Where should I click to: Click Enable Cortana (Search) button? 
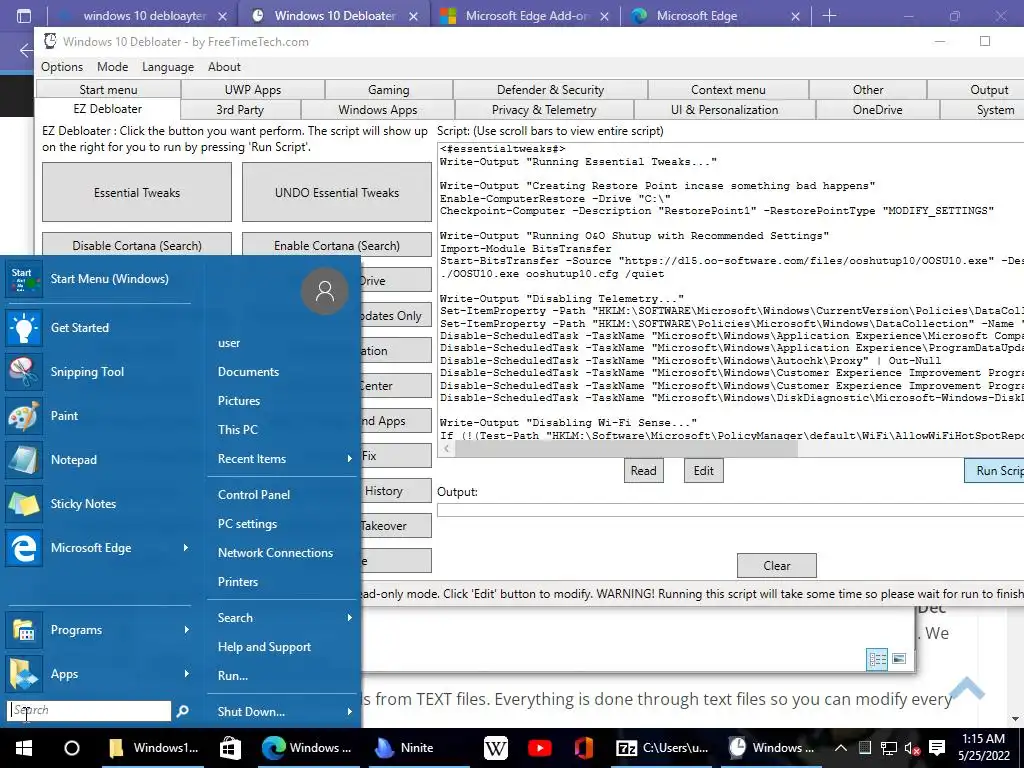336,246
